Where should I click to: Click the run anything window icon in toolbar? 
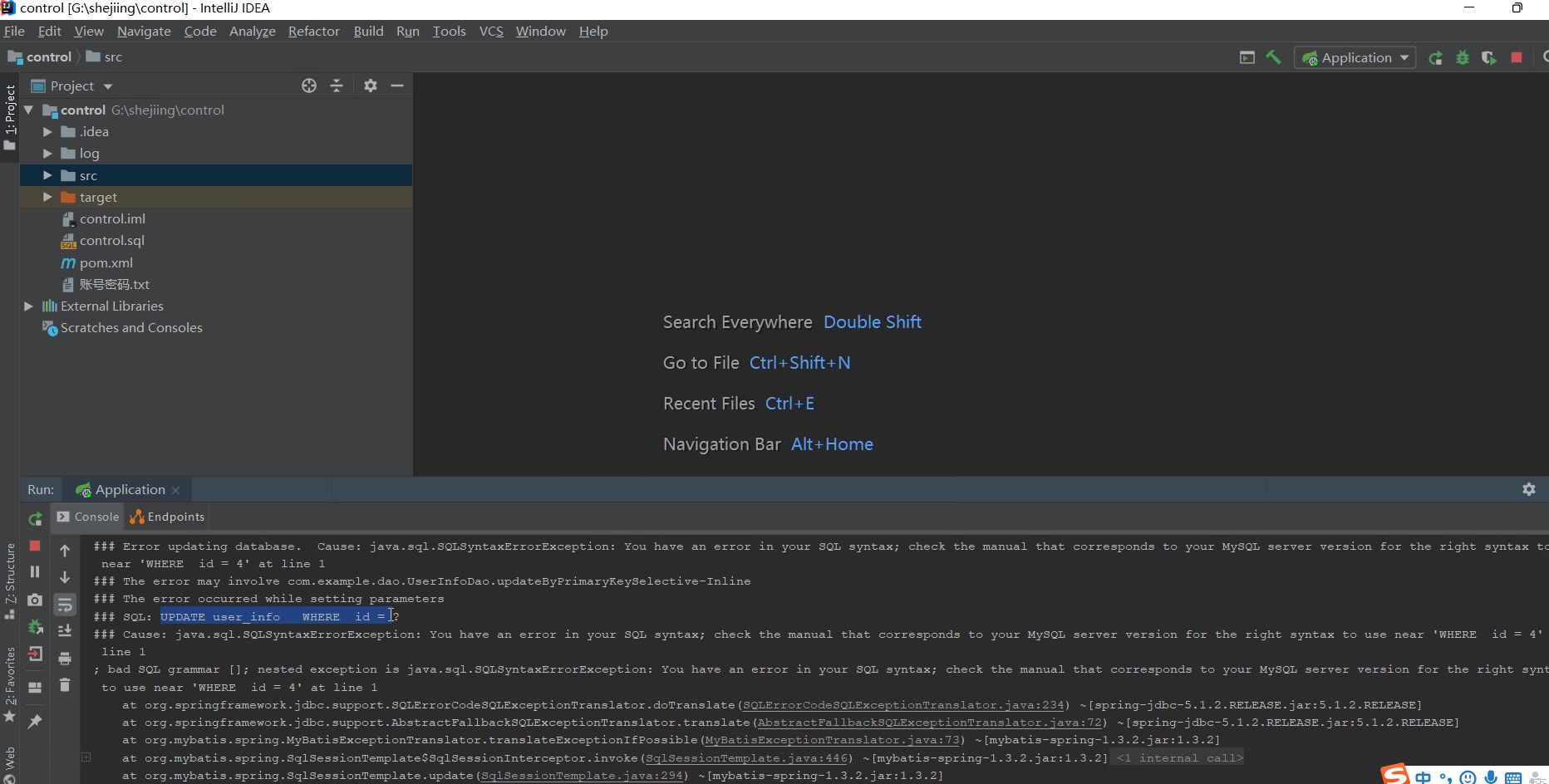[x=1247, y=57]
